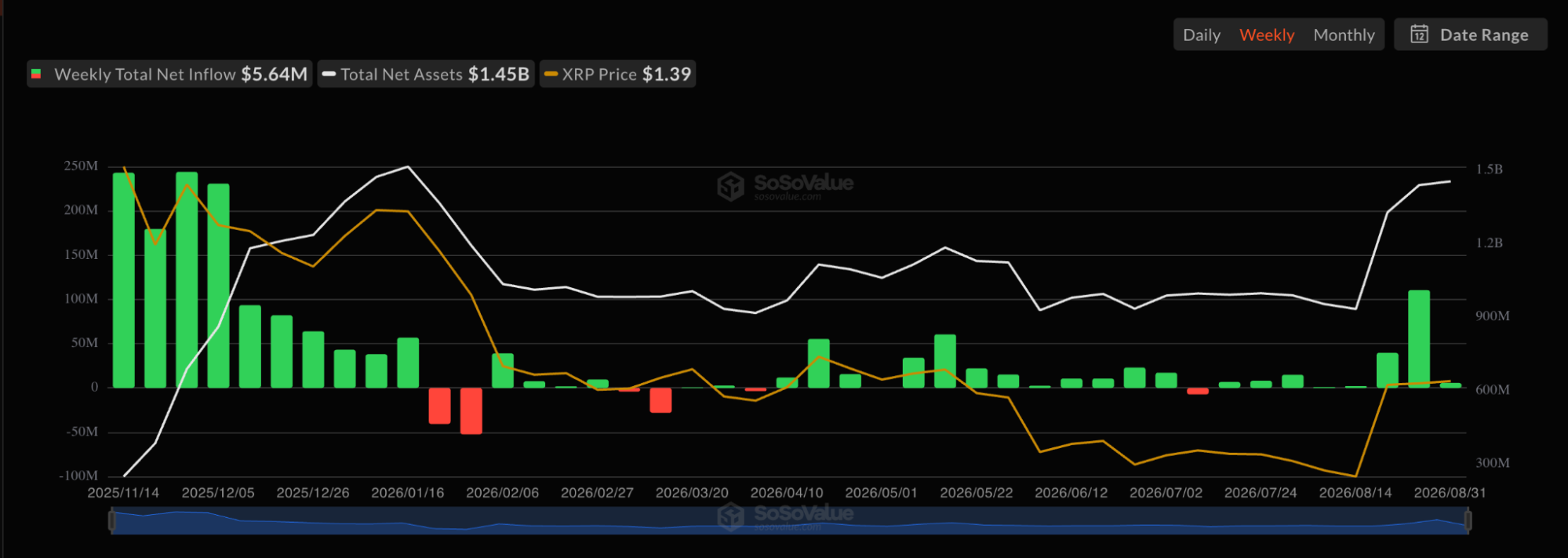Screen dimensions: 1568x558
Task: Click the calendar icon in Date Range
Action: 1419,35
